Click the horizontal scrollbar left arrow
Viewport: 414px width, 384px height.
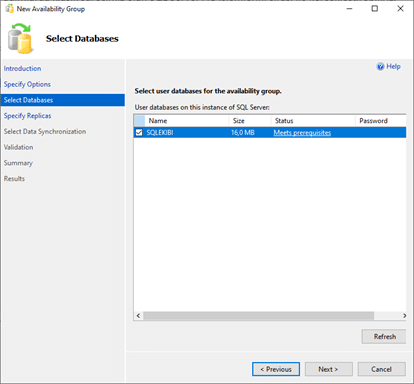[x=138, y=316]
